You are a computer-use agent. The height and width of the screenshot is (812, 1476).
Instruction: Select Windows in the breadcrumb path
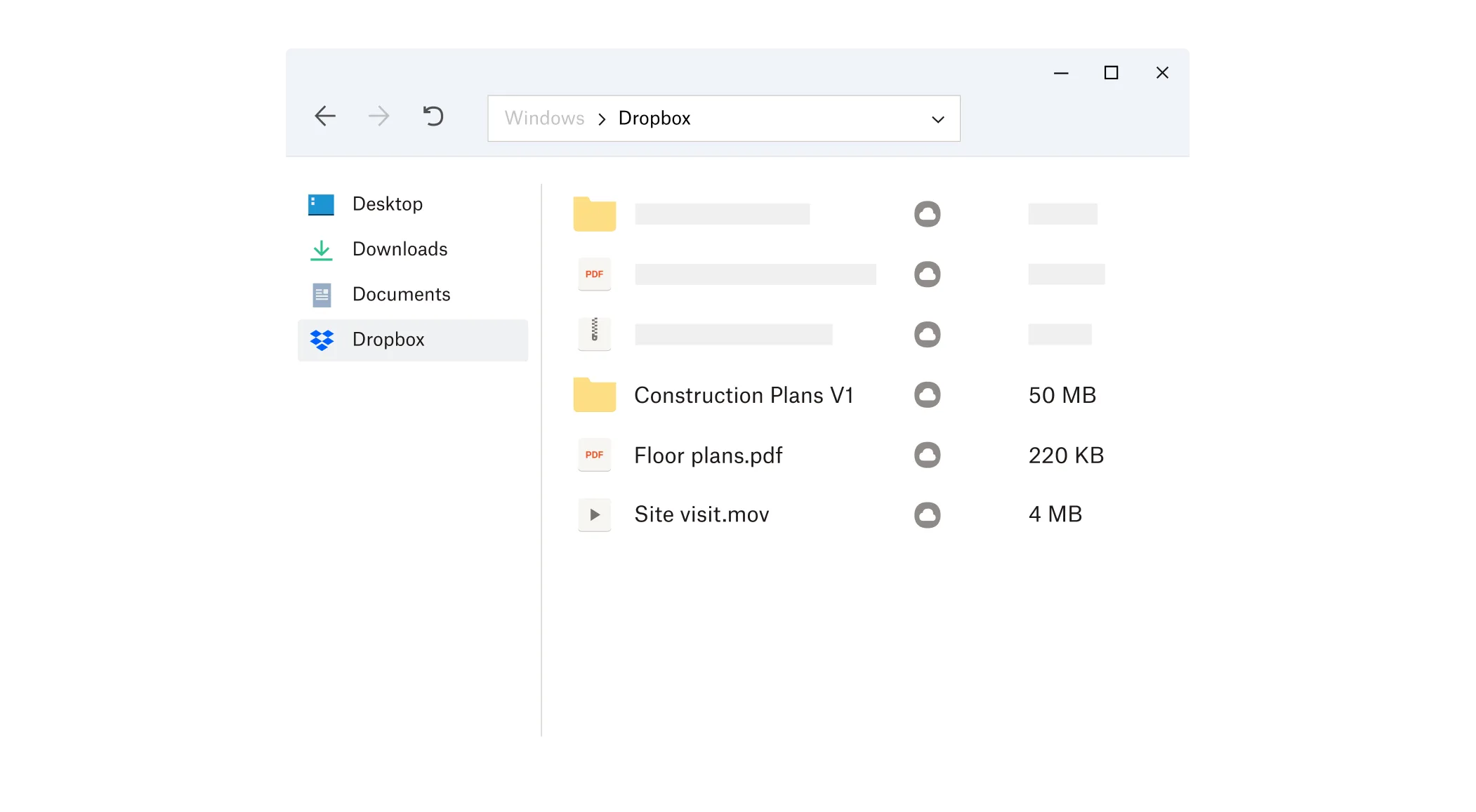point(544,118)
